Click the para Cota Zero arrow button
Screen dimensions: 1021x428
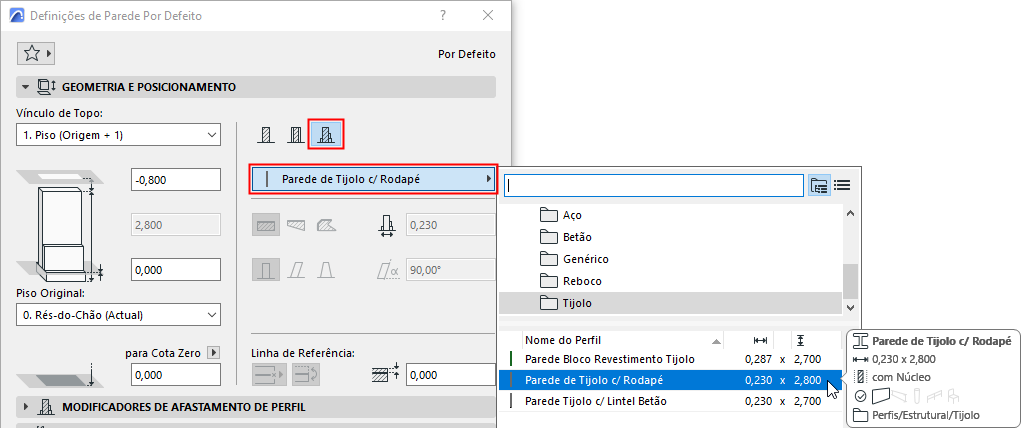click(x=212, y=353)
